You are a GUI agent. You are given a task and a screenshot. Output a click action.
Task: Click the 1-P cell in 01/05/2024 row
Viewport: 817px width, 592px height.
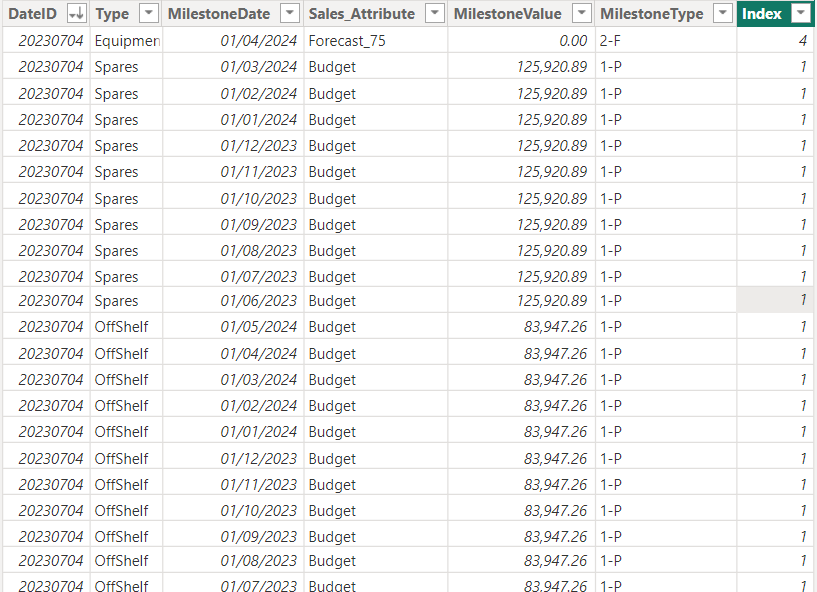click(x=666, y=327)
